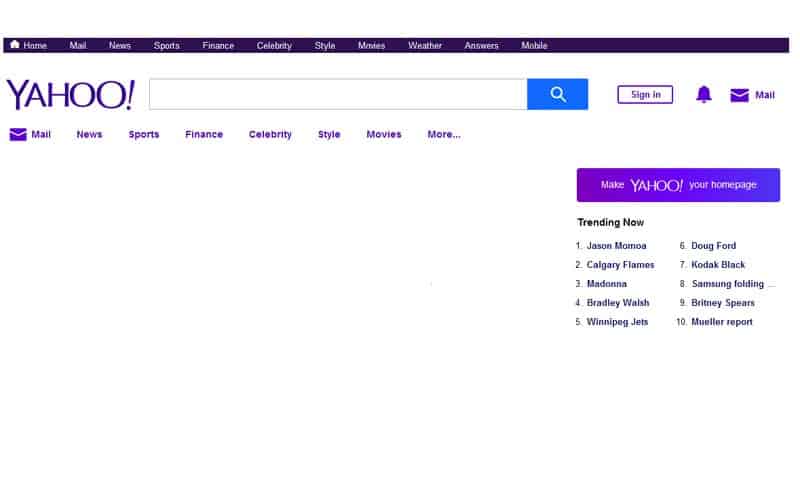800x500 pixels.
Task: Open trending topic Kodak Black
Action: (718, 265)
